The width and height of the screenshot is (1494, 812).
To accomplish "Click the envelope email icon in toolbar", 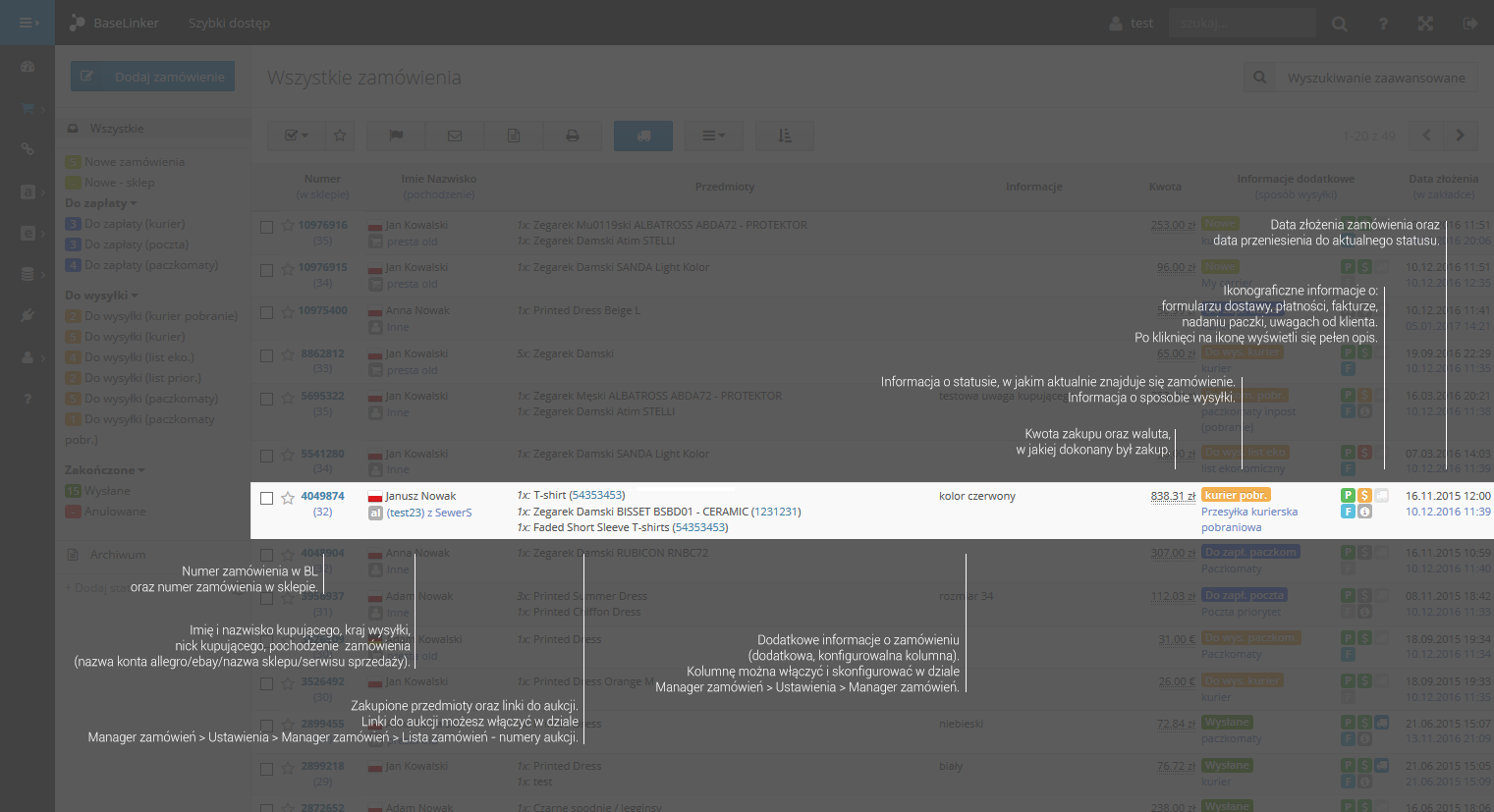I will [x=455, y=135].
